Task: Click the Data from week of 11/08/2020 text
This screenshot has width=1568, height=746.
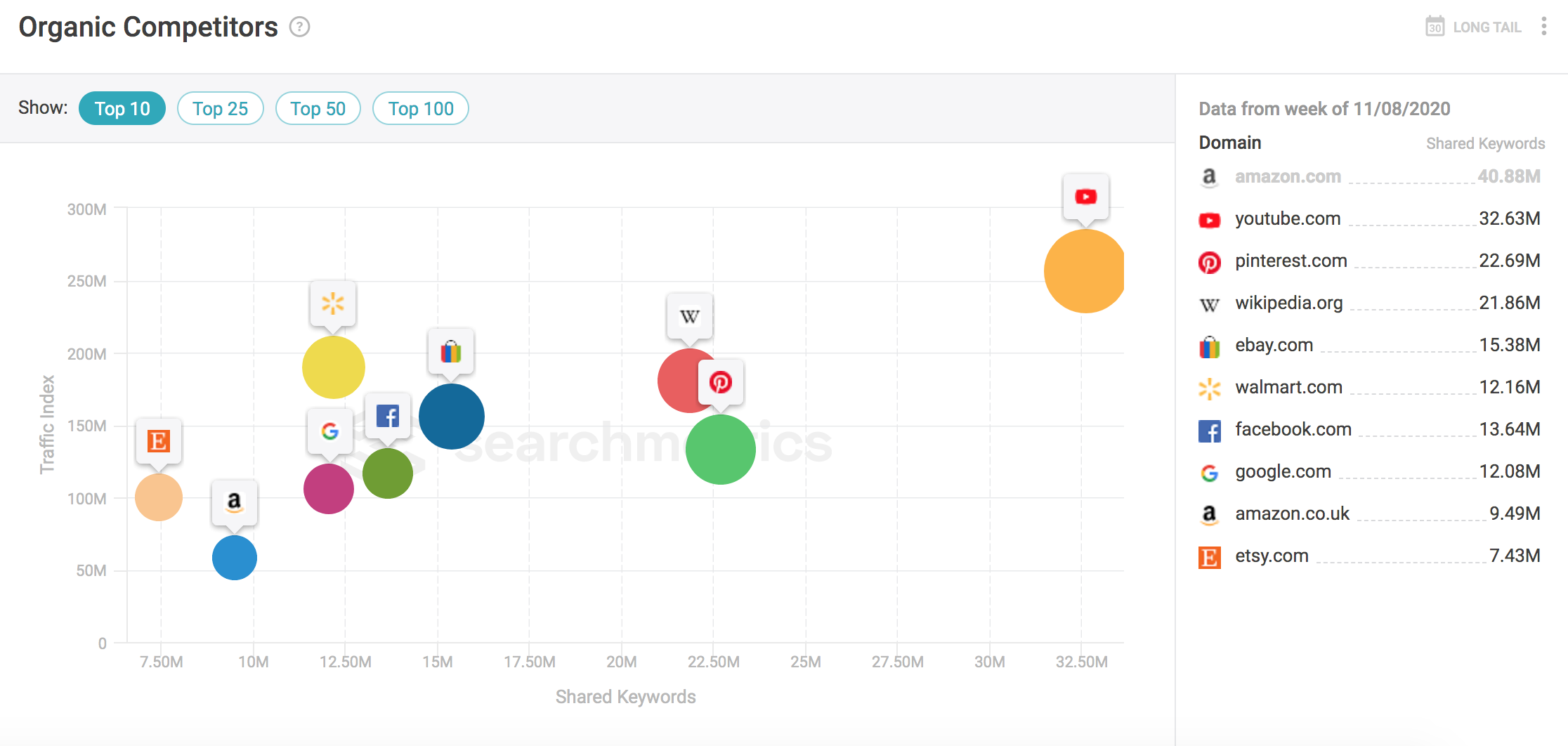Action: (1324, 109)
